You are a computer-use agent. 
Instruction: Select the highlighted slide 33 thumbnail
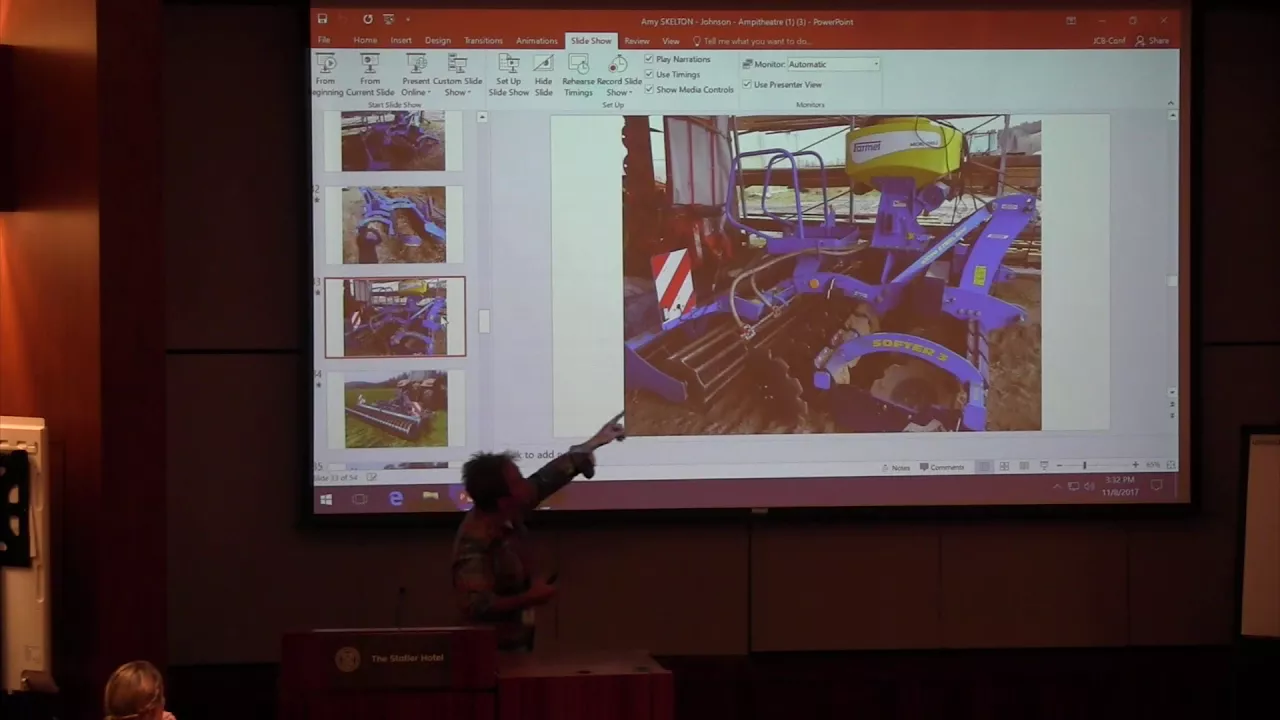coord(395,317)
